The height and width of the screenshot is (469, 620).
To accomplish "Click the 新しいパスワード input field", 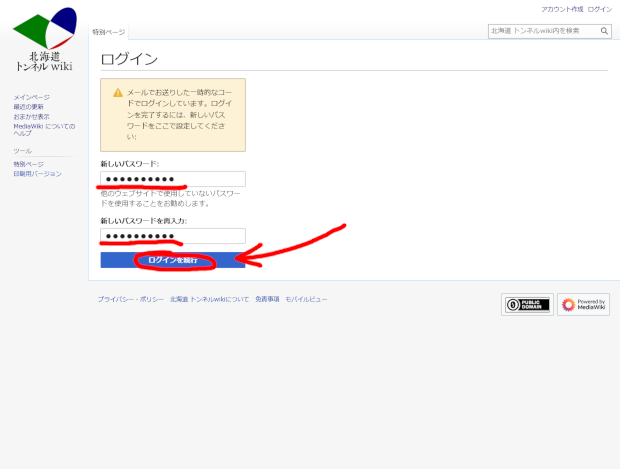I will tap(173, 179).
